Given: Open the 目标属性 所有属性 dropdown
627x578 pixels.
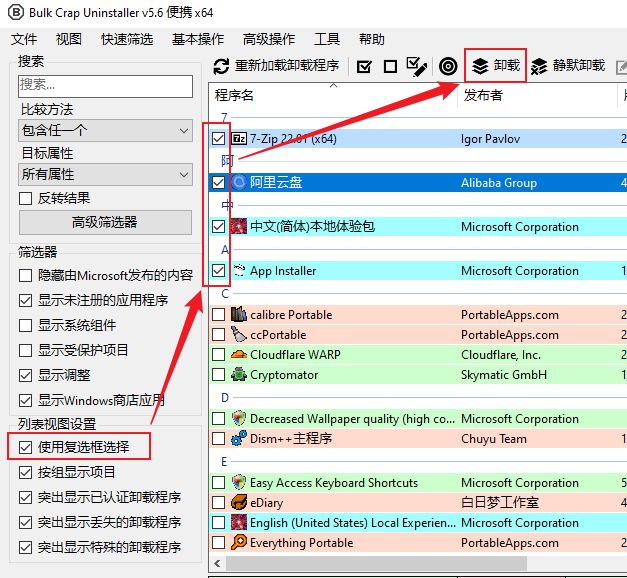Looking at the screenshot, I should pyautogui.click(x=105, y=174).
